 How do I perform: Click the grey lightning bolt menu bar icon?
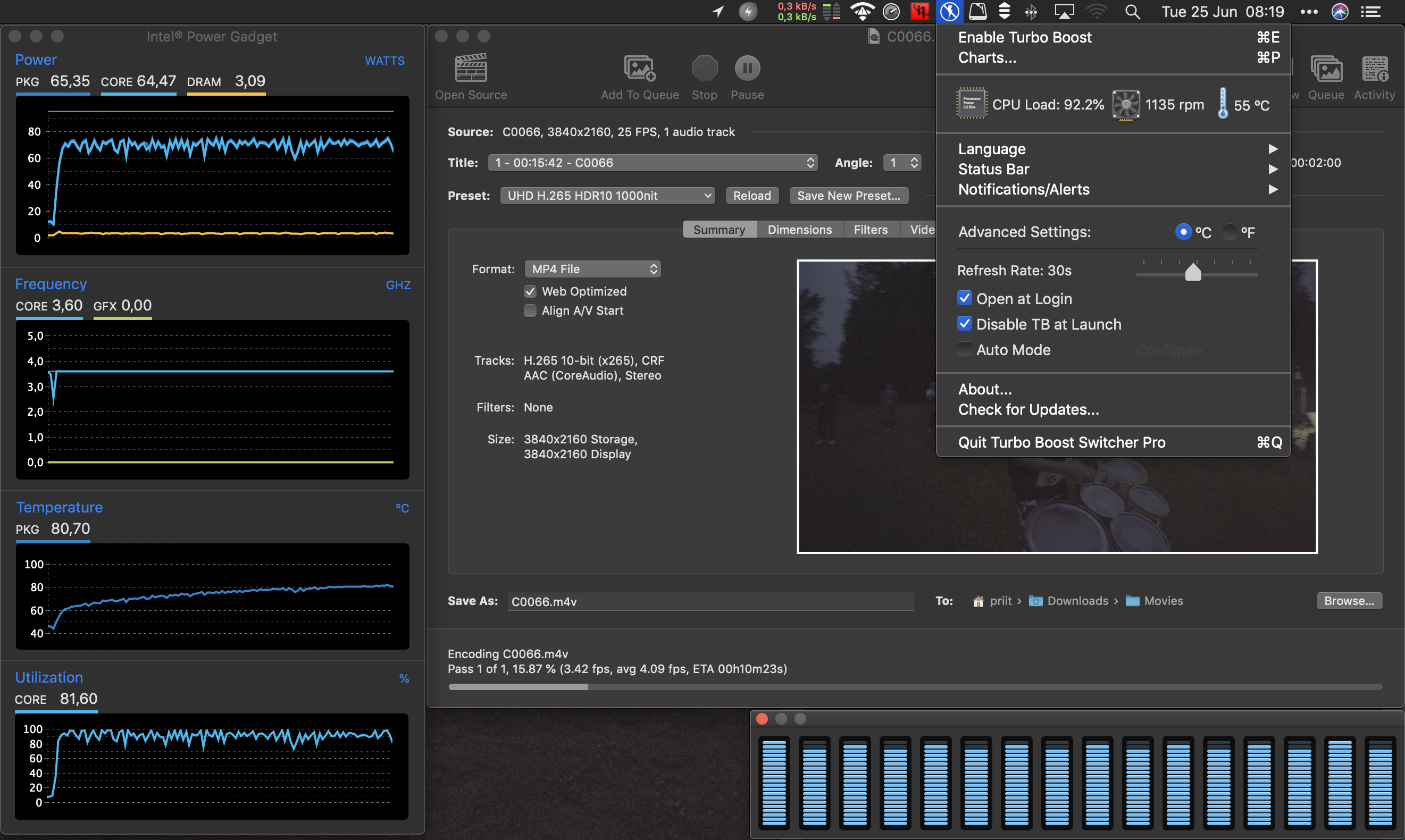tap(748, 11)
